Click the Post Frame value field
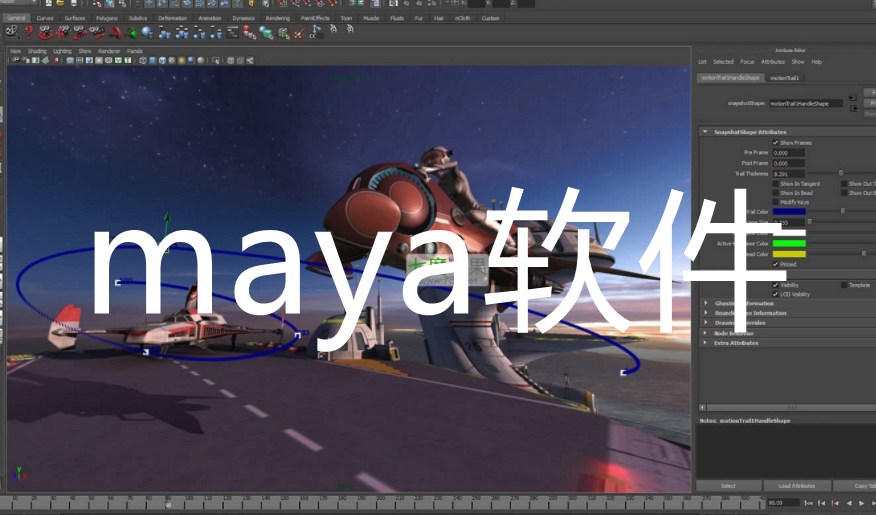This screenshot has width=876, height=515. (789, 163)
